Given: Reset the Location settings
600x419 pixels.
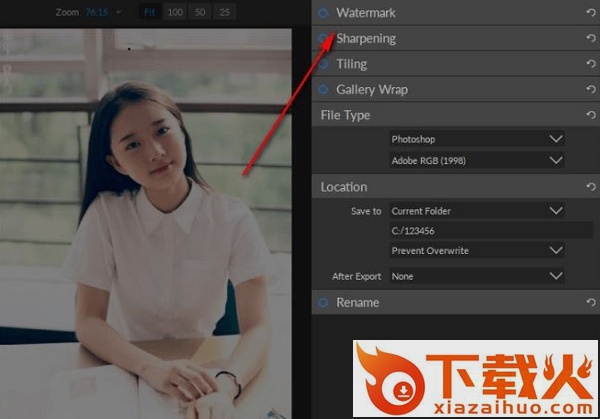Looking at the screenshot, I should point(591,187).
